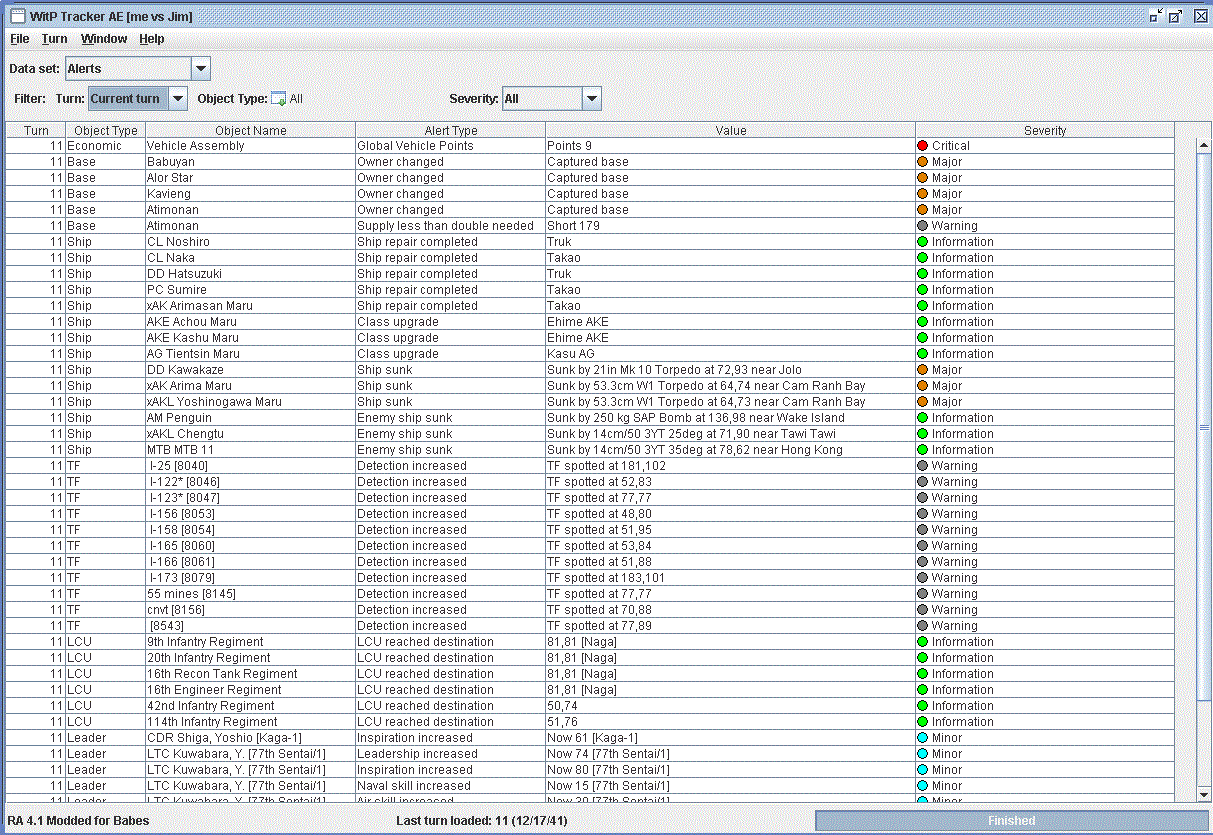Click the orange Major dot in Babuyan row

point(923,162)
